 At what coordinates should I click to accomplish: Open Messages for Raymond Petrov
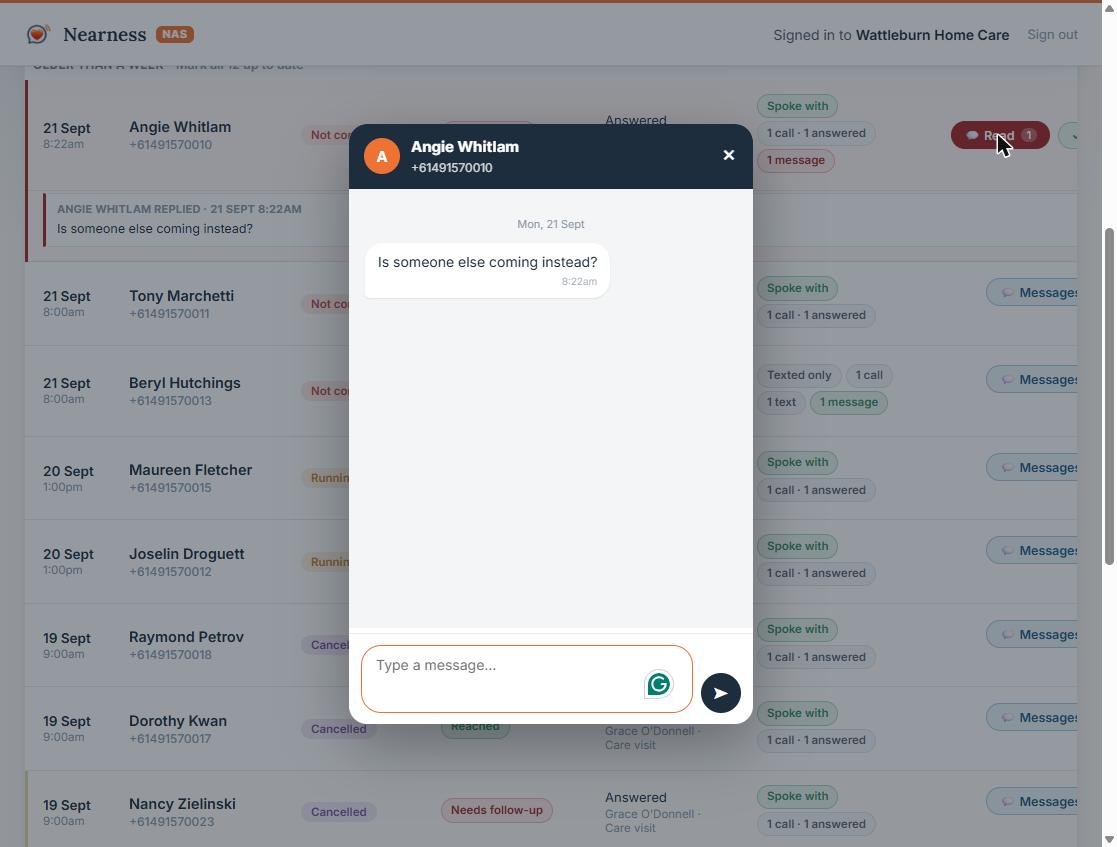(x=1032, y=635)
